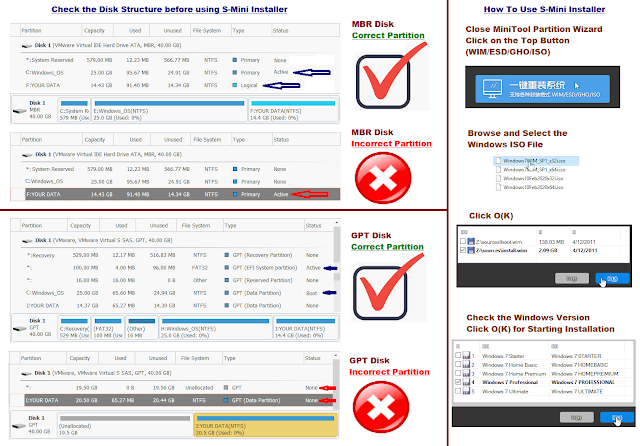The height and width of the screenshot is (446, 640).
Task: Click the drive icon of Disk 1 in the GPT incorrect table
Action: (x=27, y=373)
